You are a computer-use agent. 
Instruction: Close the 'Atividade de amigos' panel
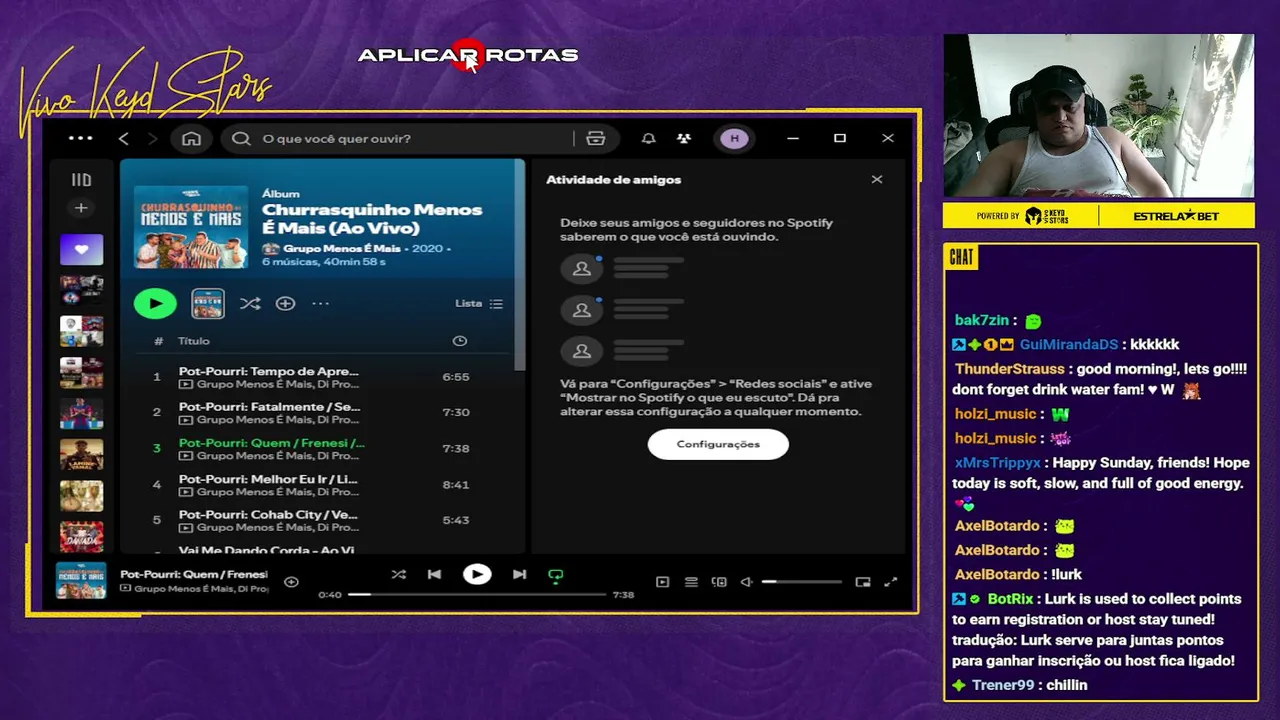877,180
